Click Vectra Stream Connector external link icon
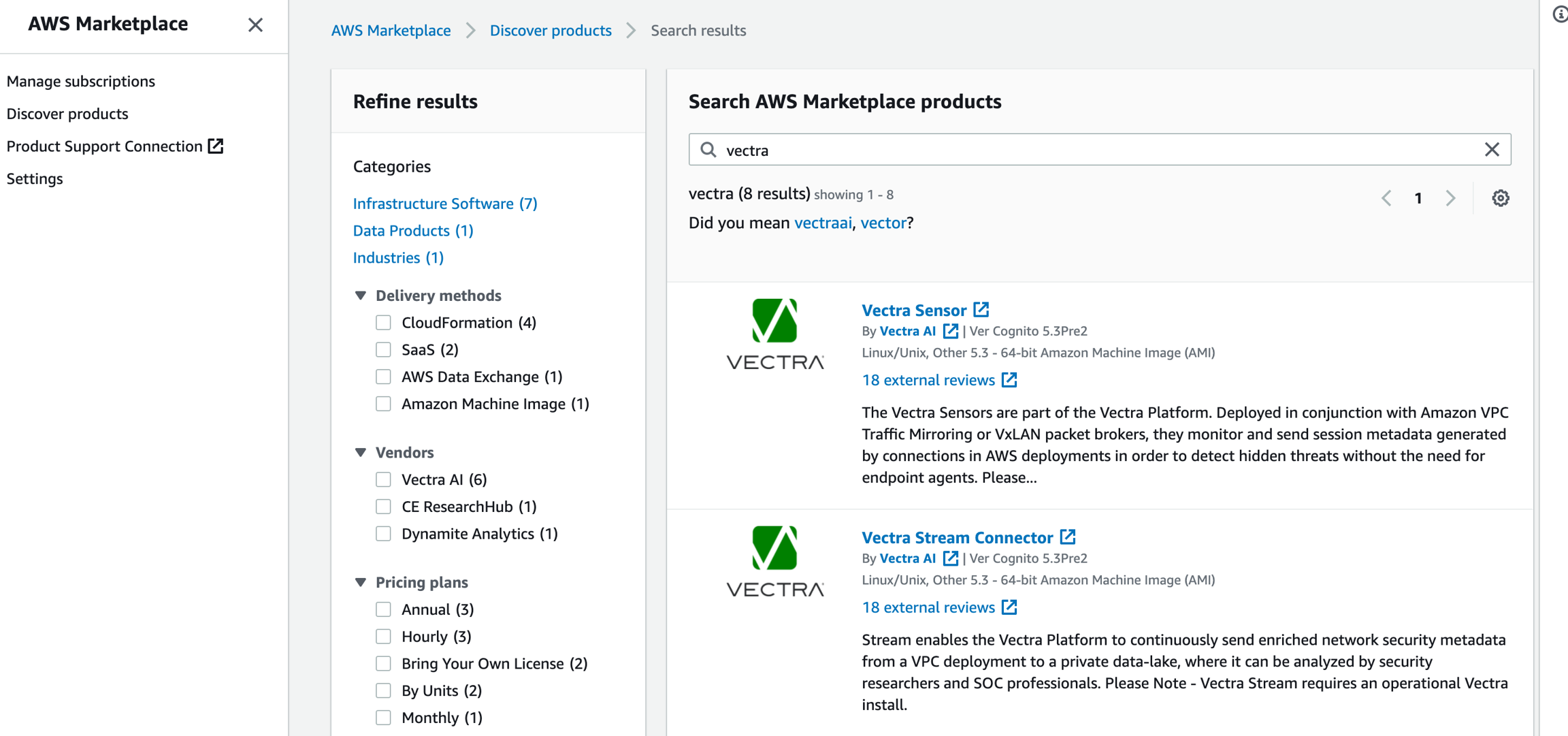This screenshot has height=736, width=1568. point(1067,537)
